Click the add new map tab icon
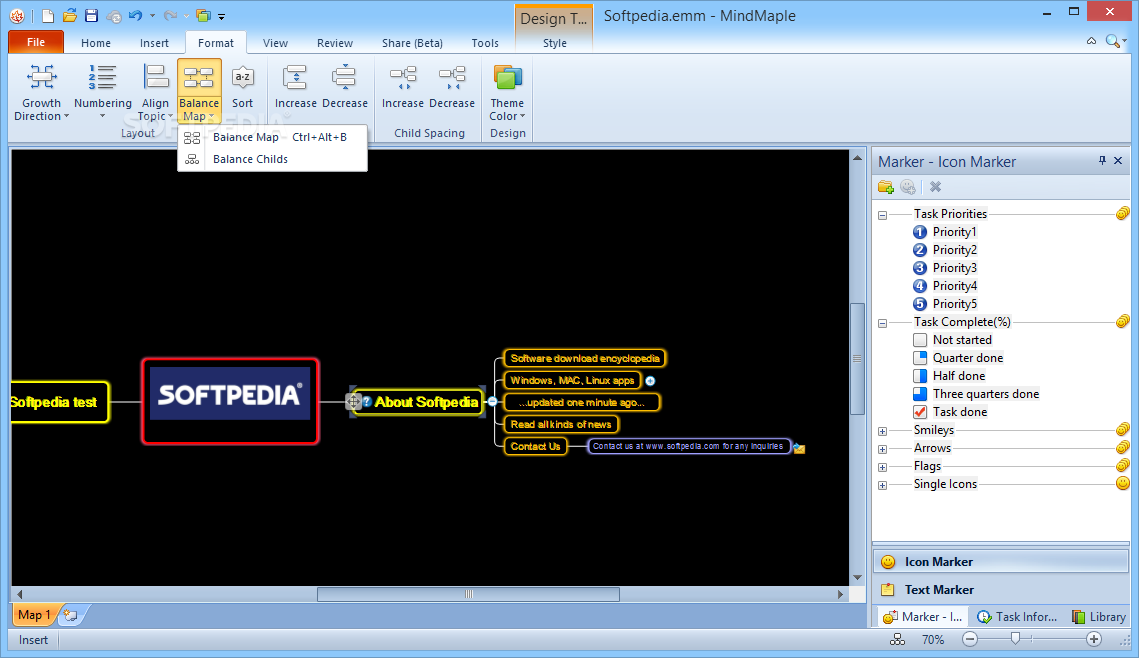 tap(70, 615)
